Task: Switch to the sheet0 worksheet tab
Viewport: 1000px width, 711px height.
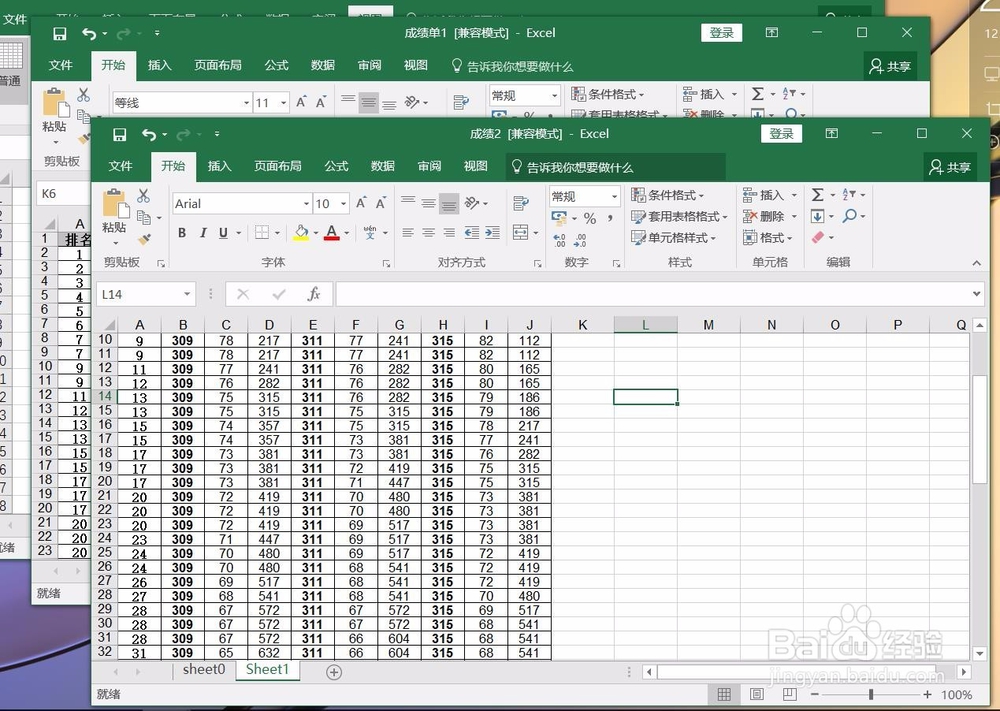Action: click(x=203, y=671)
